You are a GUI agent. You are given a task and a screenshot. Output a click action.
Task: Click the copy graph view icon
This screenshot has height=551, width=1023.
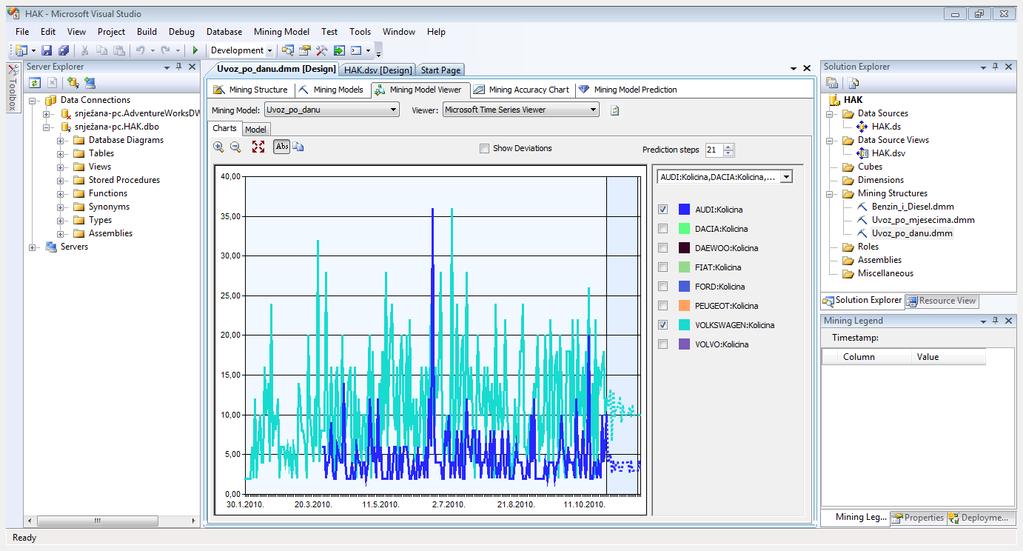298,147
